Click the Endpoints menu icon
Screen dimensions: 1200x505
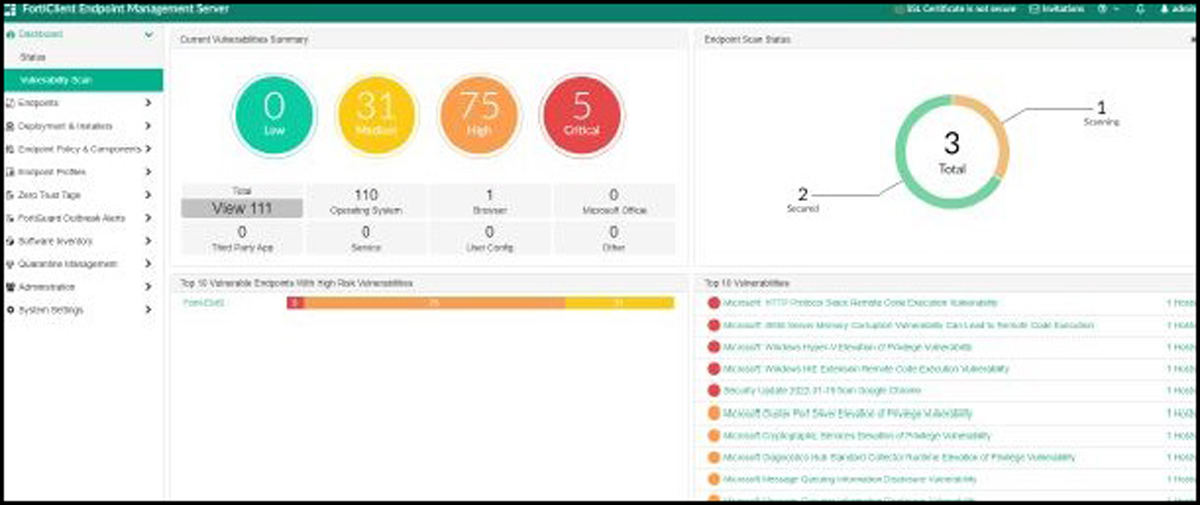click(x=10, y=103)
